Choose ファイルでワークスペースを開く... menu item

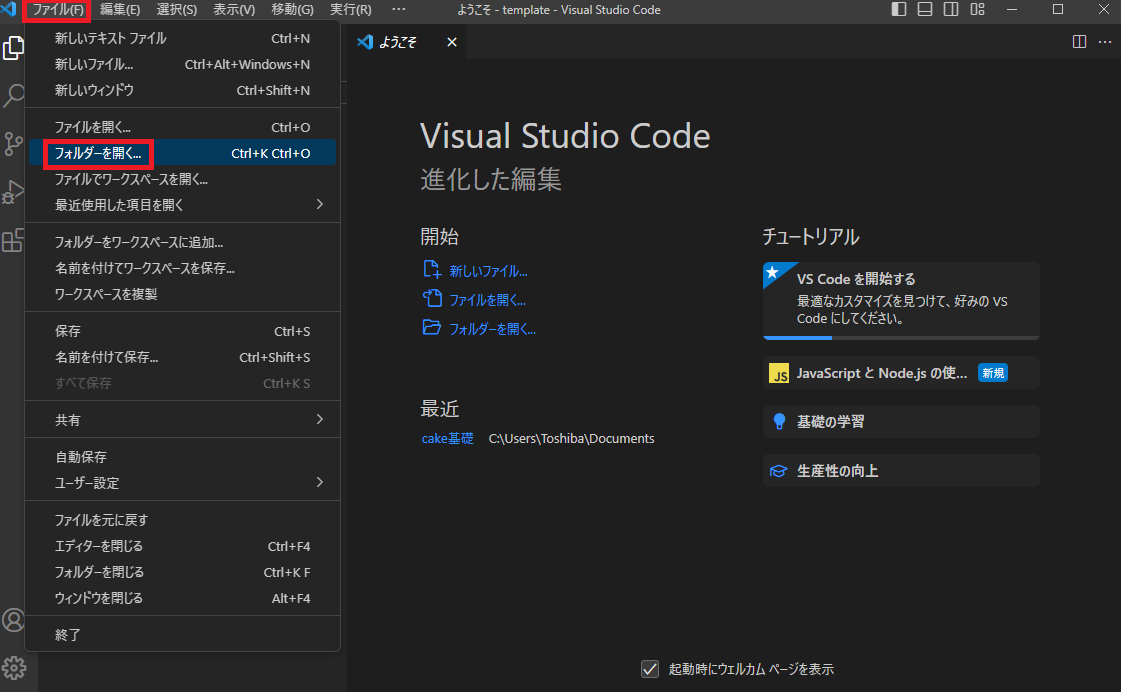[x=182, y=179]
